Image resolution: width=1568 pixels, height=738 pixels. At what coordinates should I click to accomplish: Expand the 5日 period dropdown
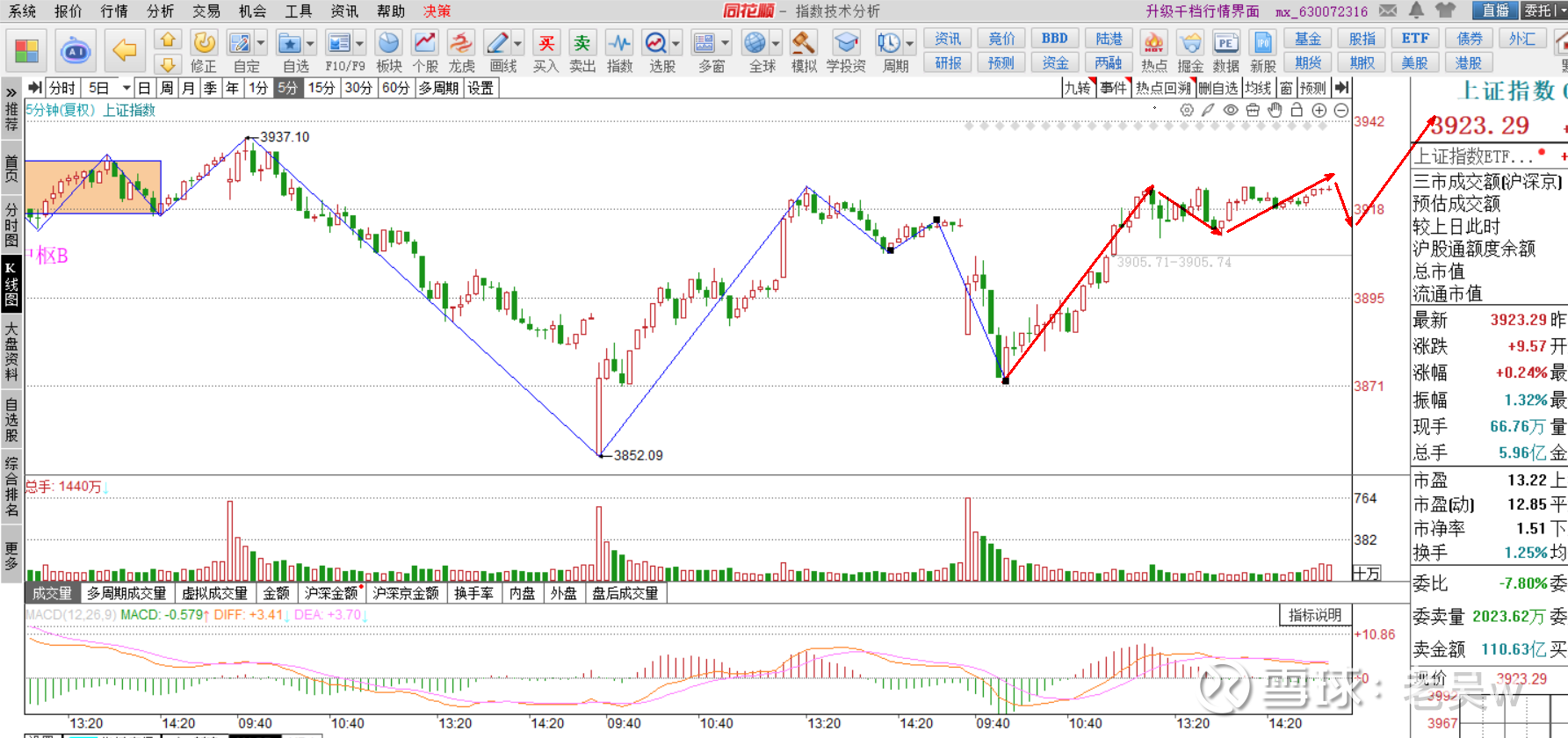[x=126, y=88]
